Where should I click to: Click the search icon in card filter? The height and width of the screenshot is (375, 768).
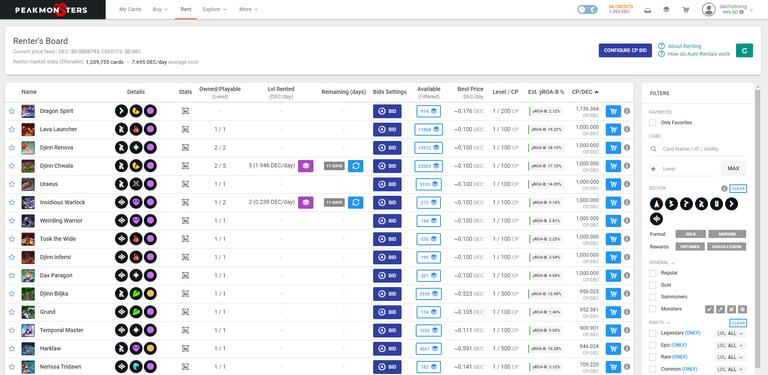[x=653, y=149]
